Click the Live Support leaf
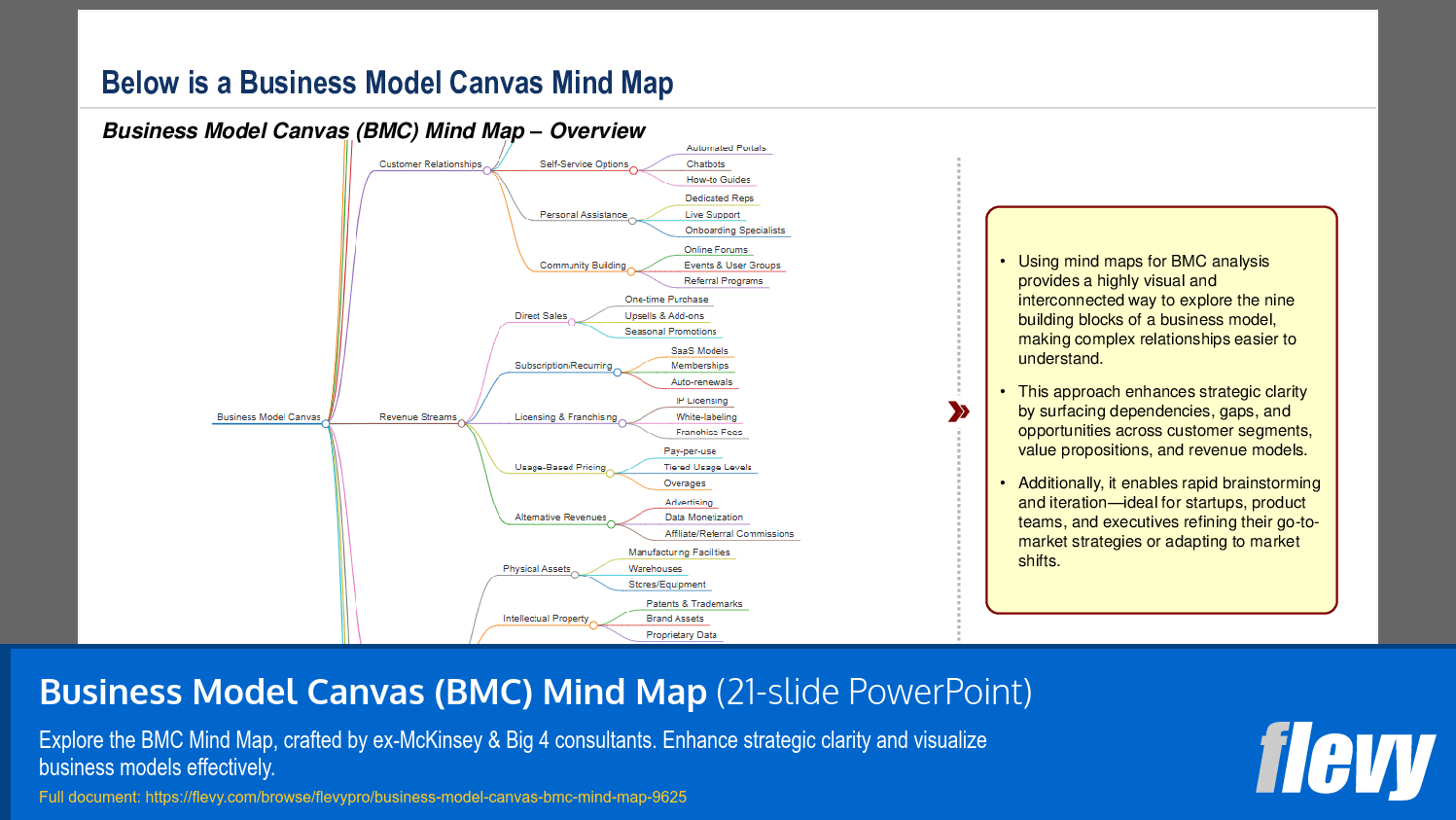The image size is (1456, 820). (x=712, y=215)
